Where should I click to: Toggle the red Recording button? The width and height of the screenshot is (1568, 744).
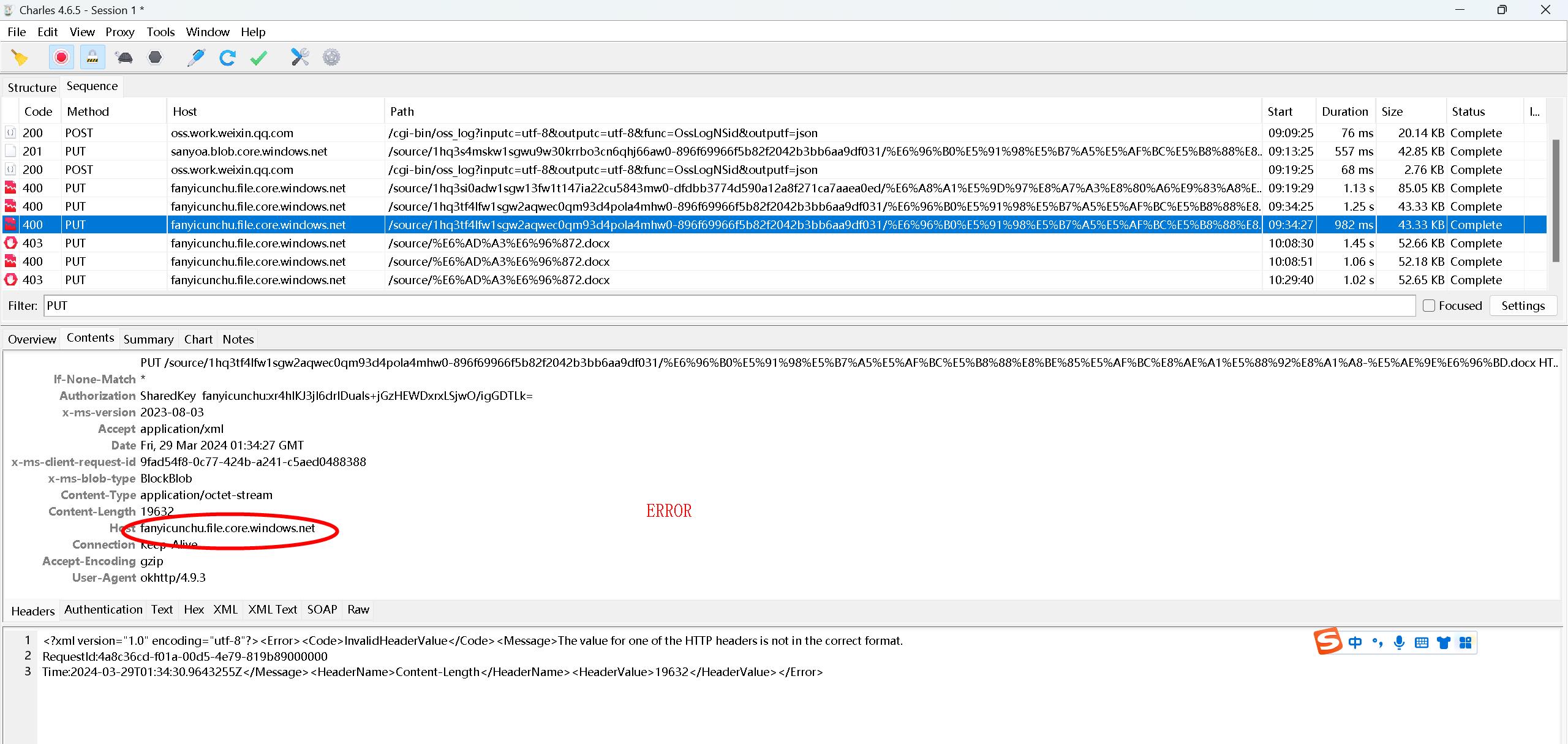61,58
